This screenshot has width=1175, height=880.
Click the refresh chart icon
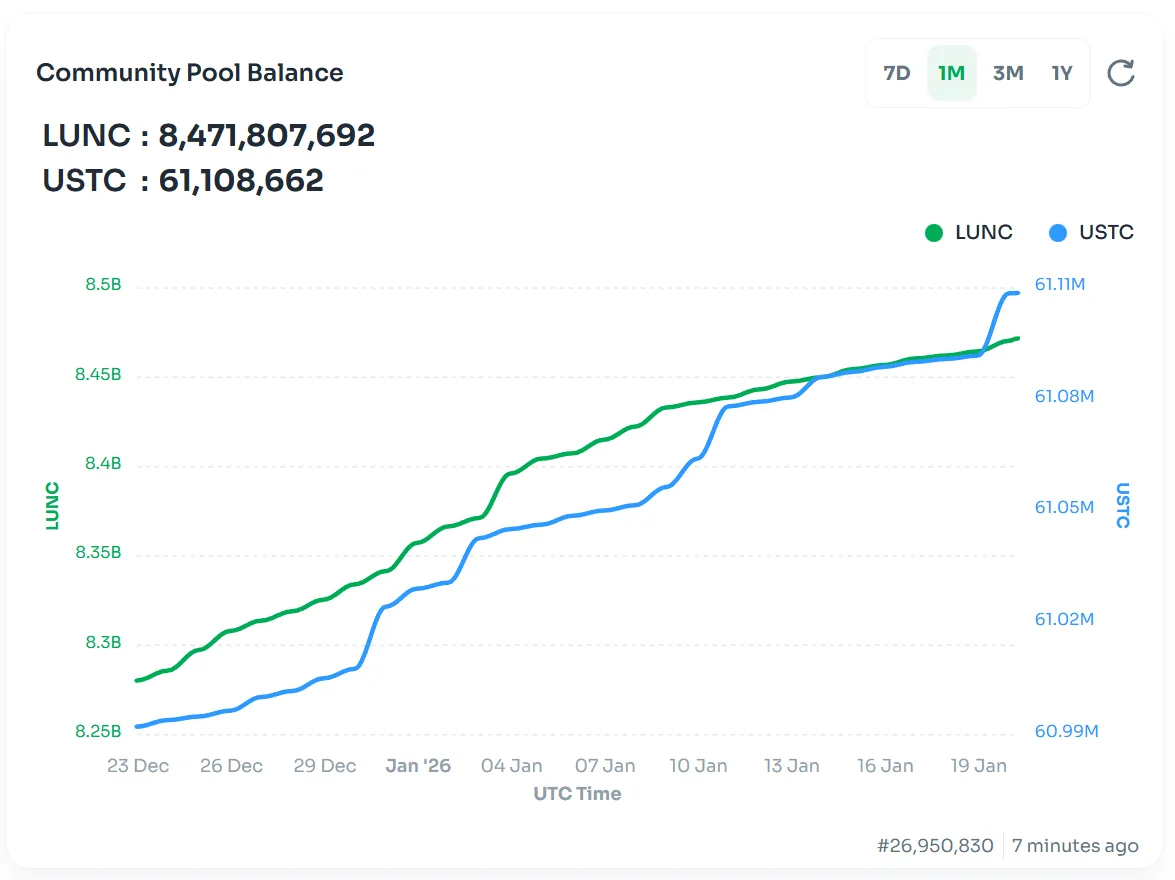pyautogui.click(x=1121, y=73)
